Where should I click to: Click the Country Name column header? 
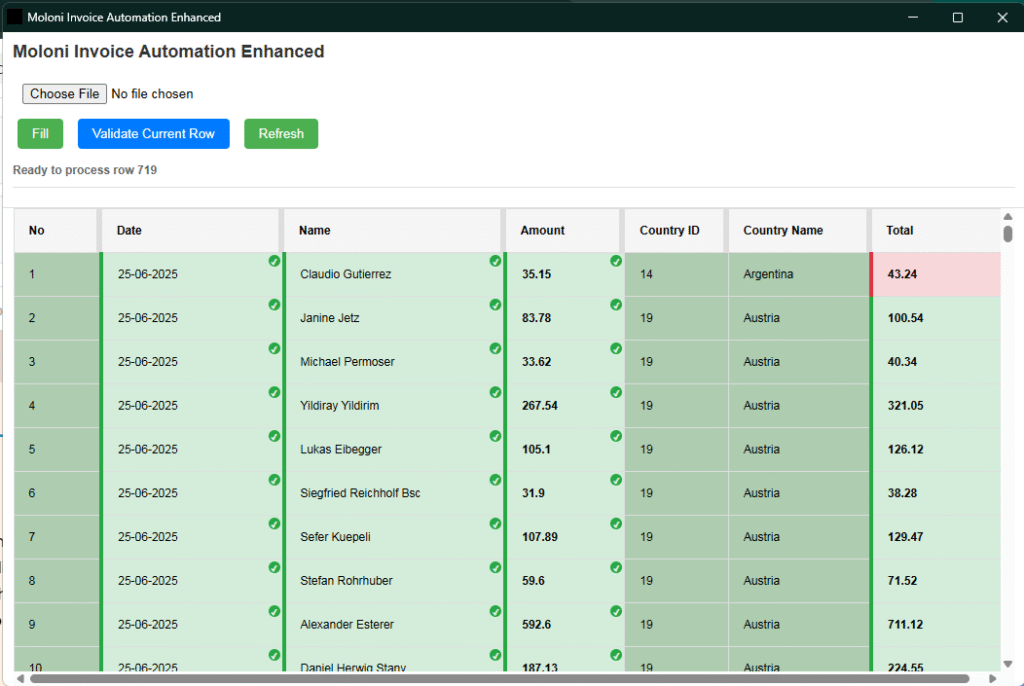(x=797, y=230)
